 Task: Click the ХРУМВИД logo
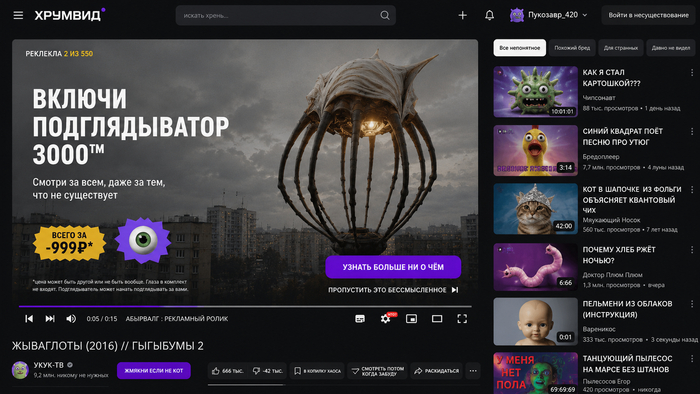click(70, 15)
